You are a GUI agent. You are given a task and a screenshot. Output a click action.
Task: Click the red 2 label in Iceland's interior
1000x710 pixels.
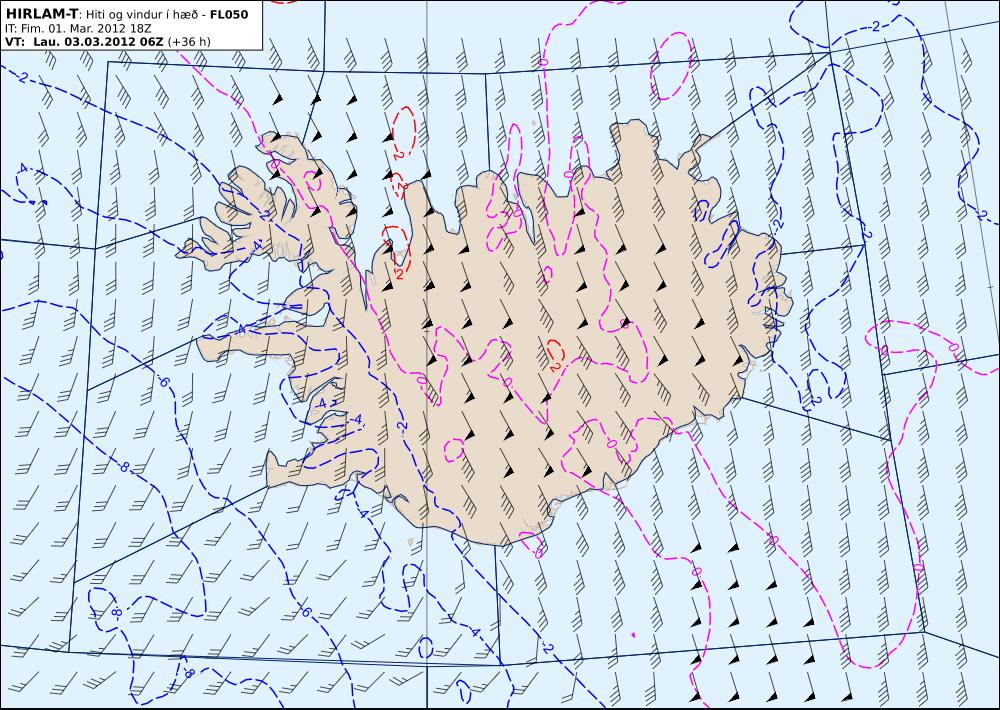tap(555, 366)
